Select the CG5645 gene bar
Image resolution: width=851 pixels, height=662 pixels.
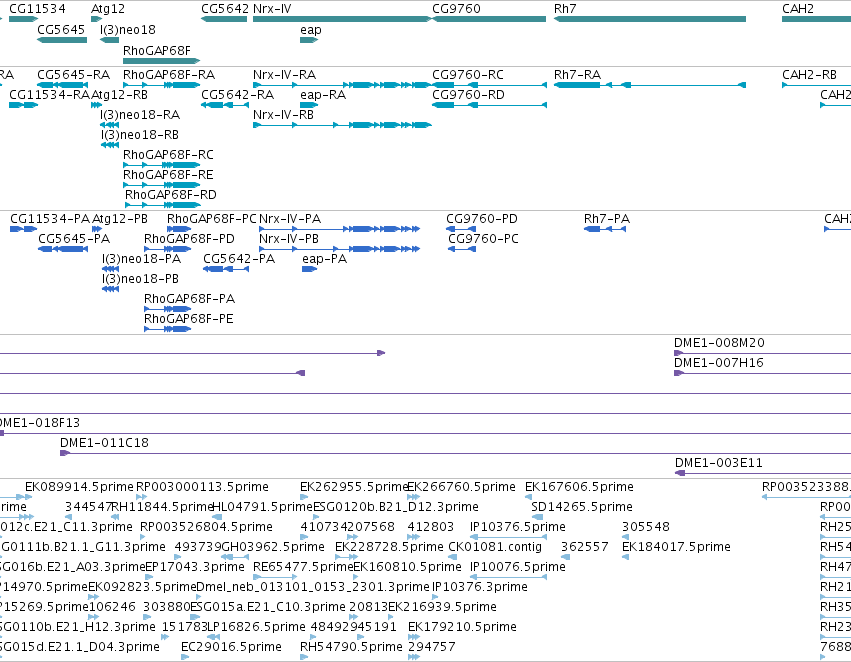point(62,40)
